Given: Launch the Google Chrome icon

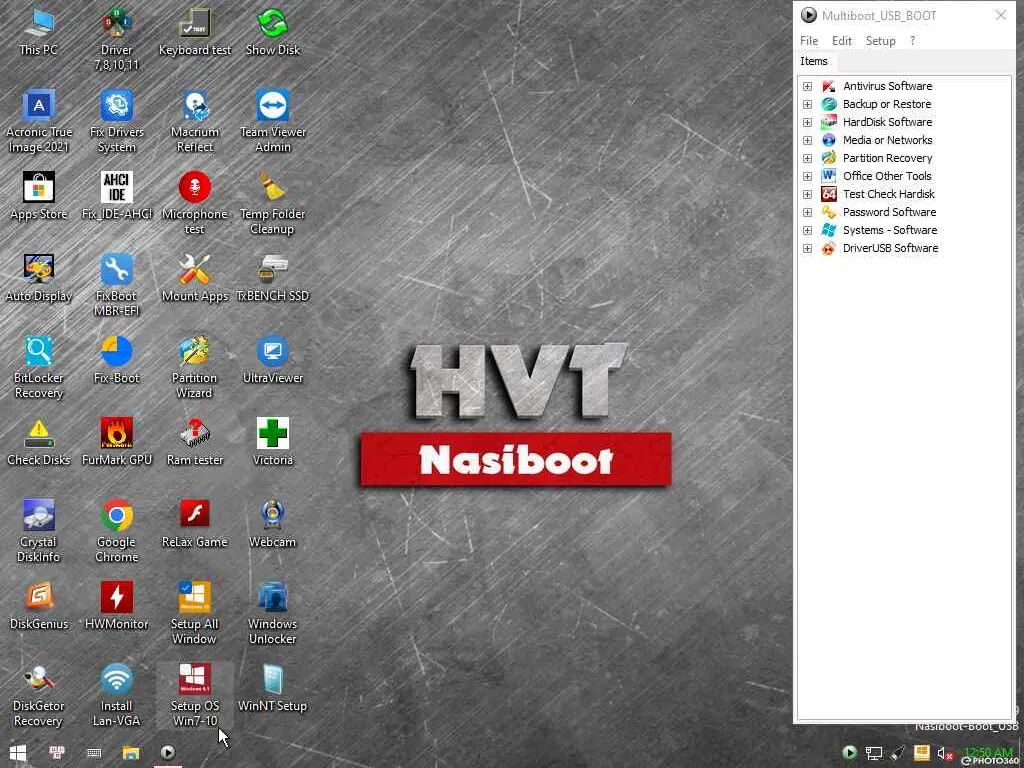Looking at the screenshot, I should pyautogui.click(x=116, y=532).
